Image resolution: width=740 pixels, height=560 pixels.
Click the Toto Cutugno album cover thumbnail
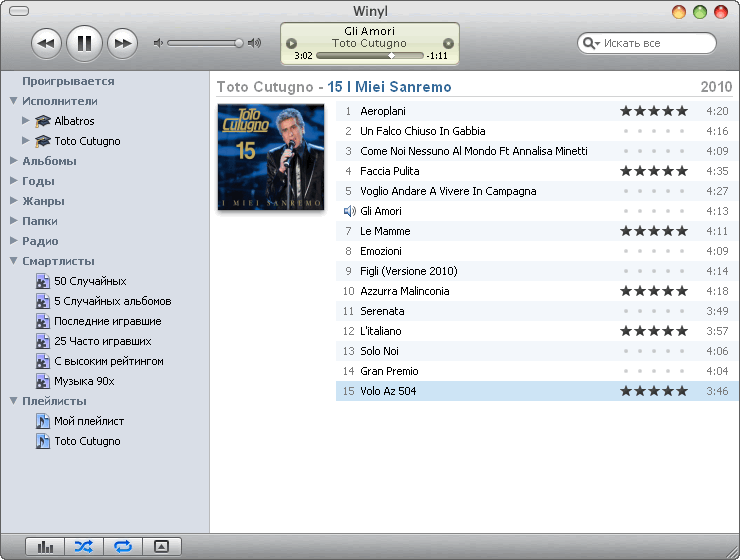(271, 156)
